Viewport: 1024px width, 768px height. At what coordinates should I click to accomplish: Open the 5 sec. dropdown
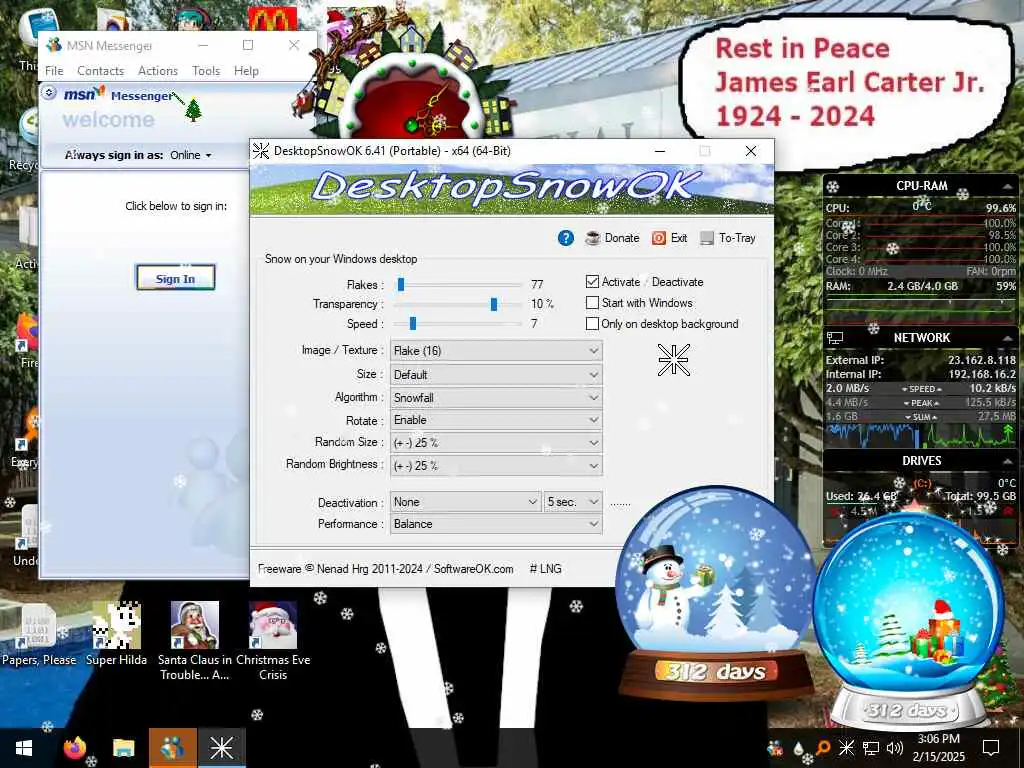573,502
